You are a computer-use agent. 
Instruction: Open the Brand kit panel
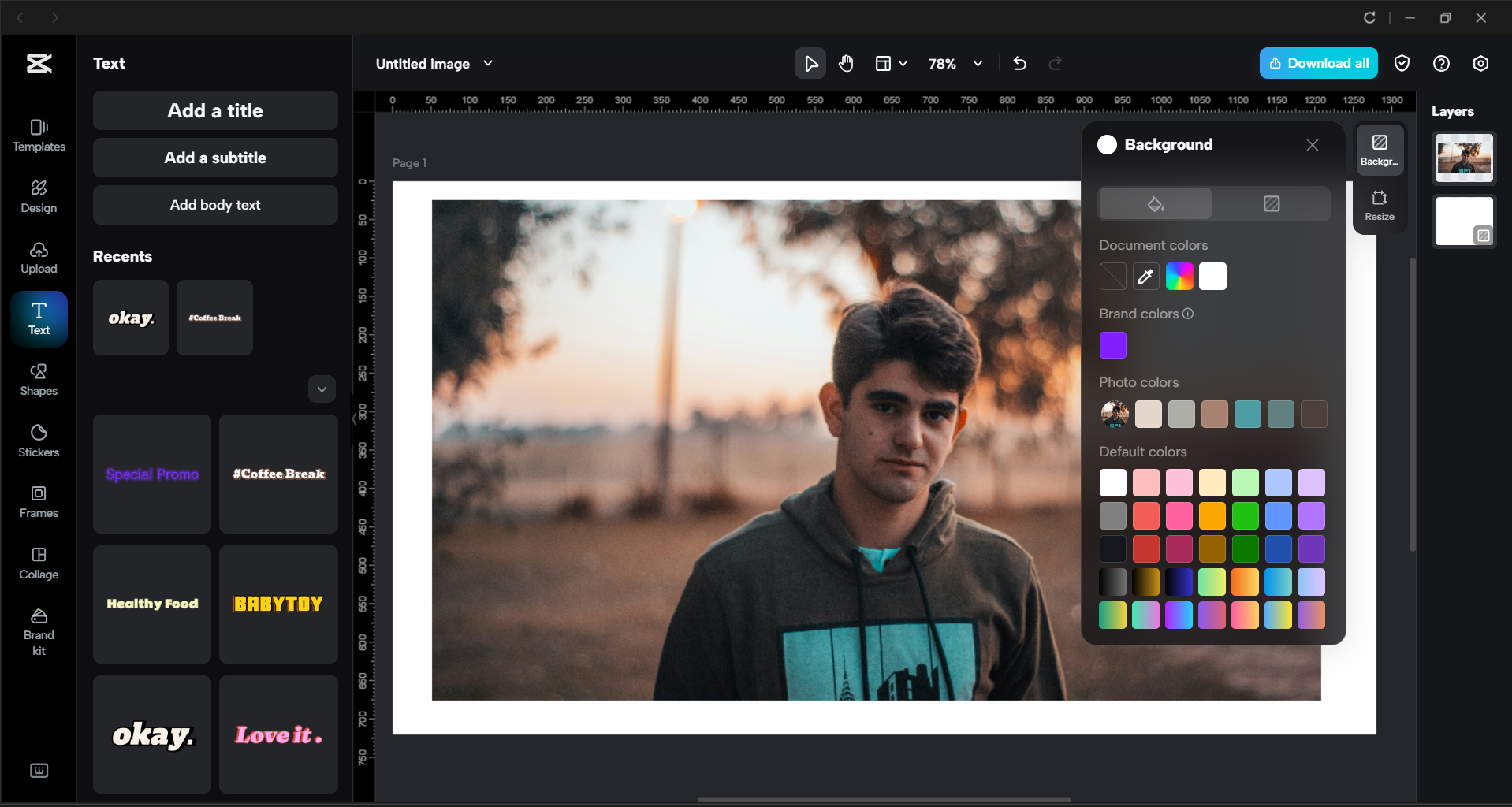coord(38,627)
